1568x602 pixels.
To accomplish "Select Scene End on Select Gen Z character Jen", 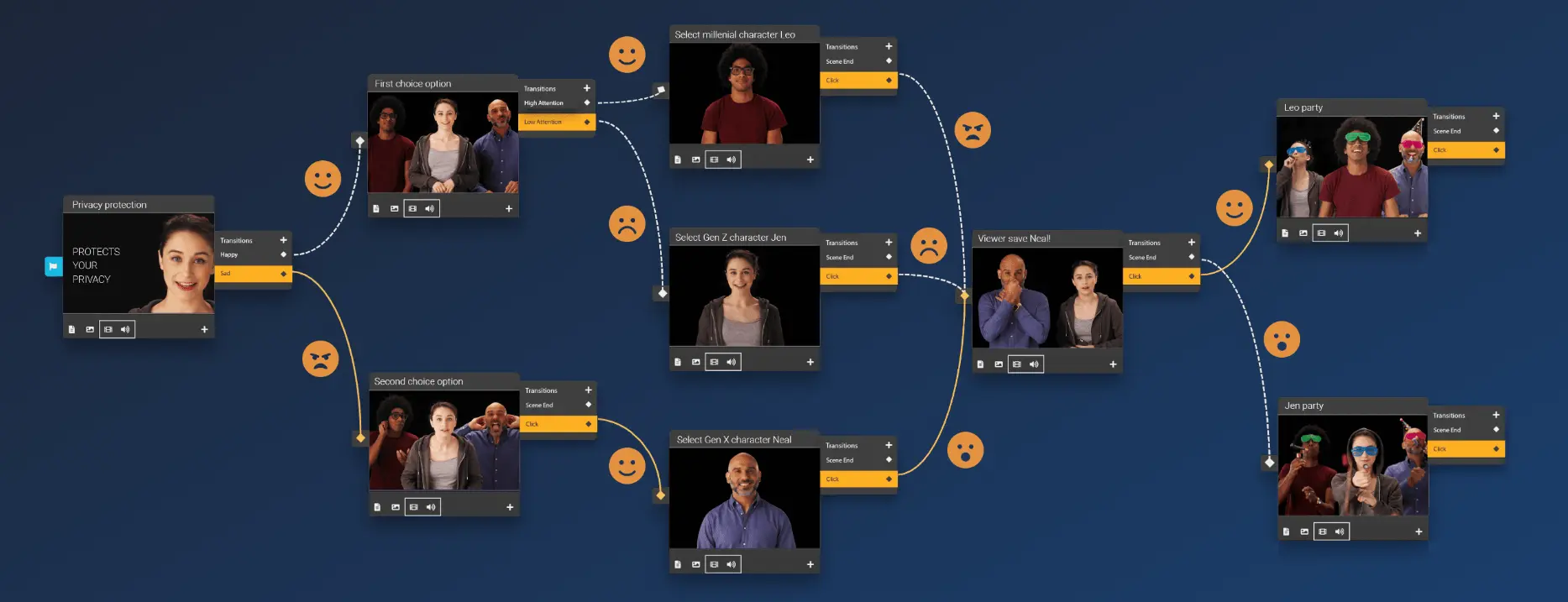I will pyautogui.click(x=858, y=257).
